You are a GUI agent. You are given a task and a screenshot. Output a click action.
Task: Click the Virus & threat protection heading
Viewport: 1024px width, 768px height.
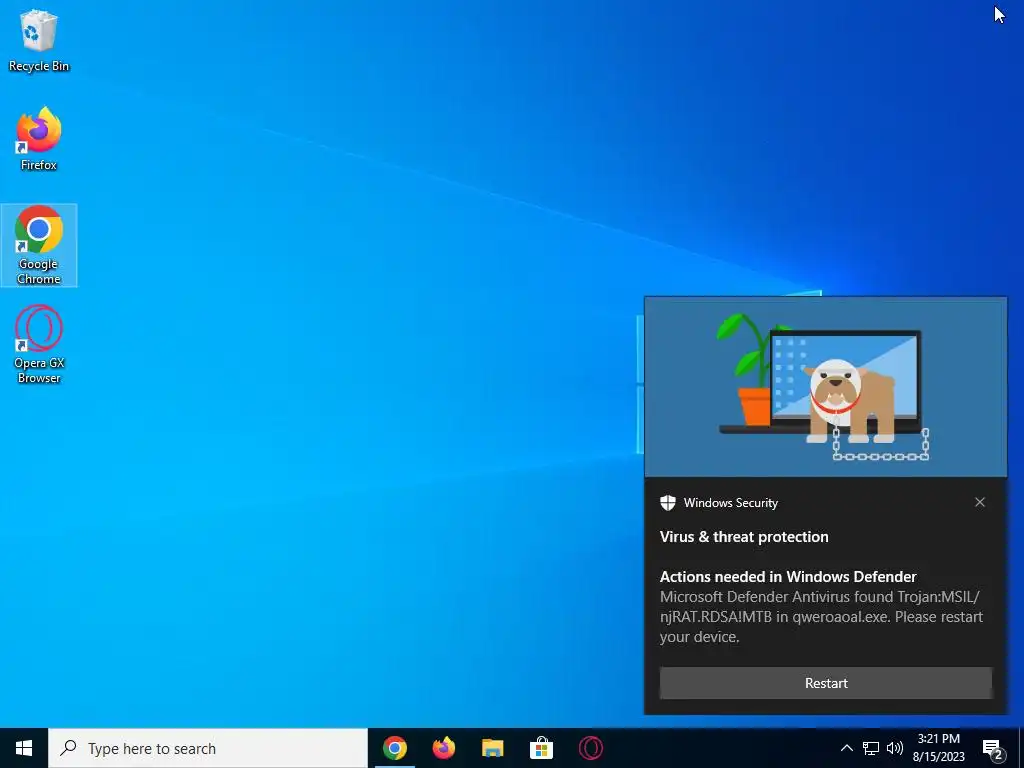(x=744, y=537)
